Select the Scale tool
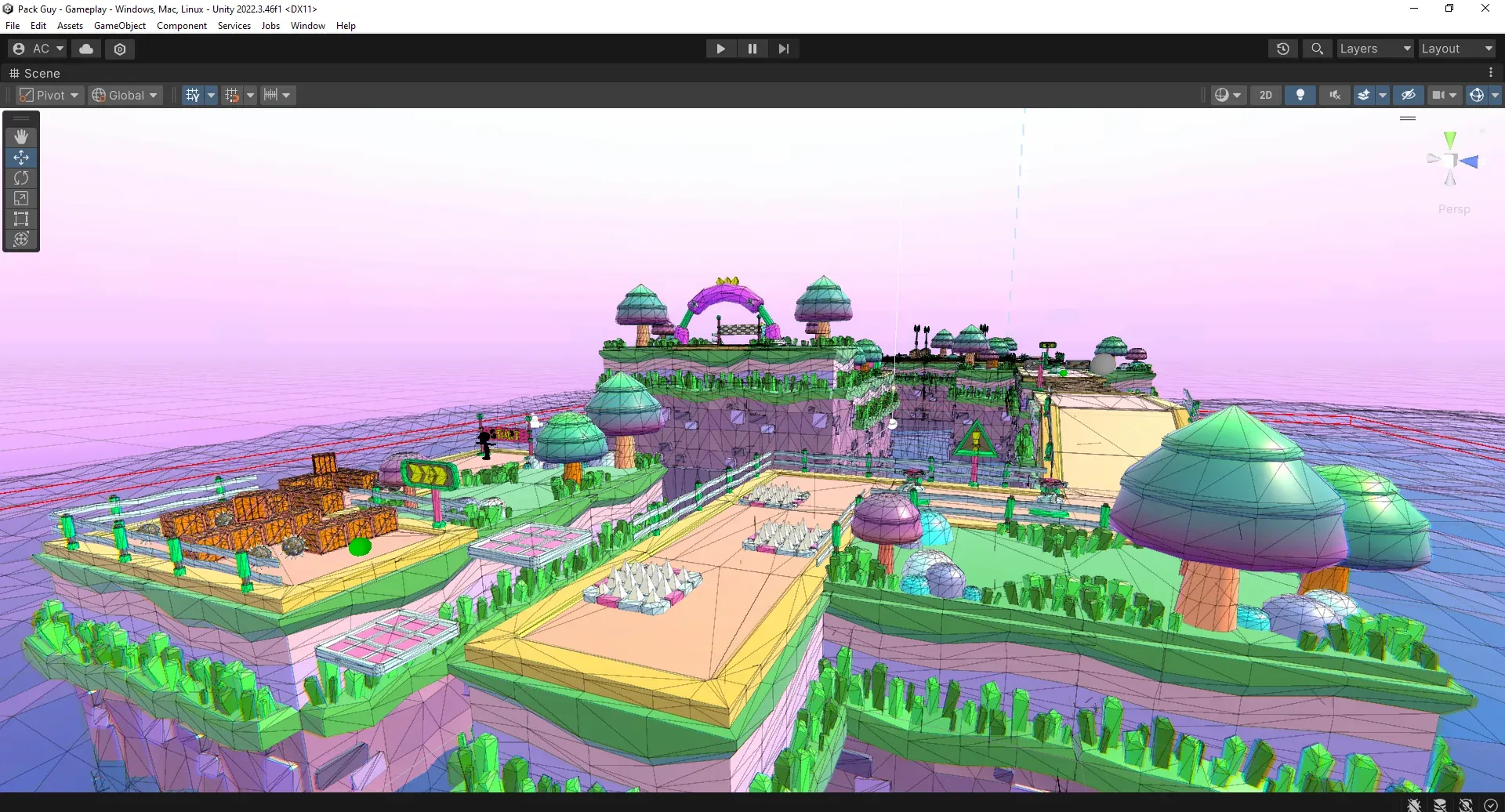Viewport: 1505px width, 812px height. pyautogui.click(x=21, y=198)
